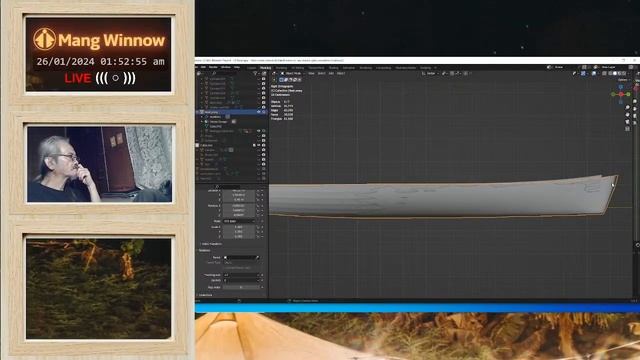Screen dimensions: 640x360
Task: Open the Render menu
Action: tap(213, 67)
